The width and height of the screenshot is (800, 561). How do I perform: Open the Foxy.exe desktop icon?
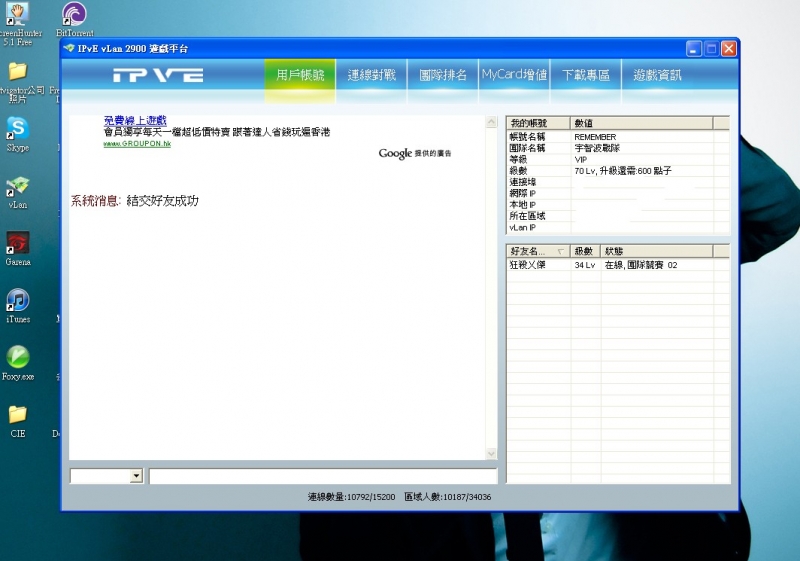(x=18, y=363)
